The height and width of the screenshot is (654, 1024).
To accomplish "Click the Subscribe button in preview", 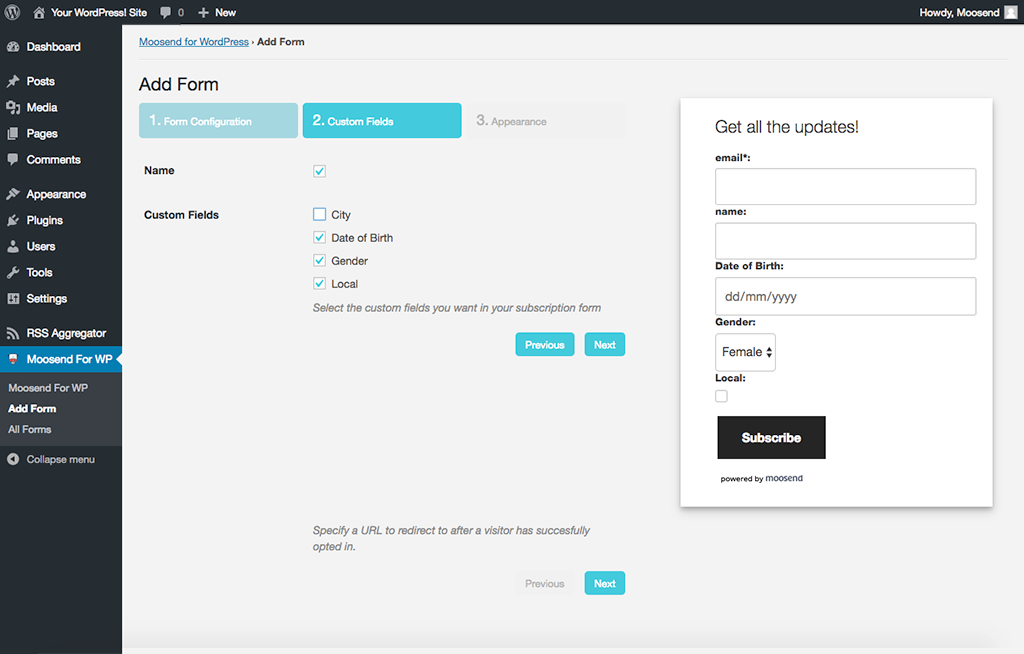I will 771,438.
